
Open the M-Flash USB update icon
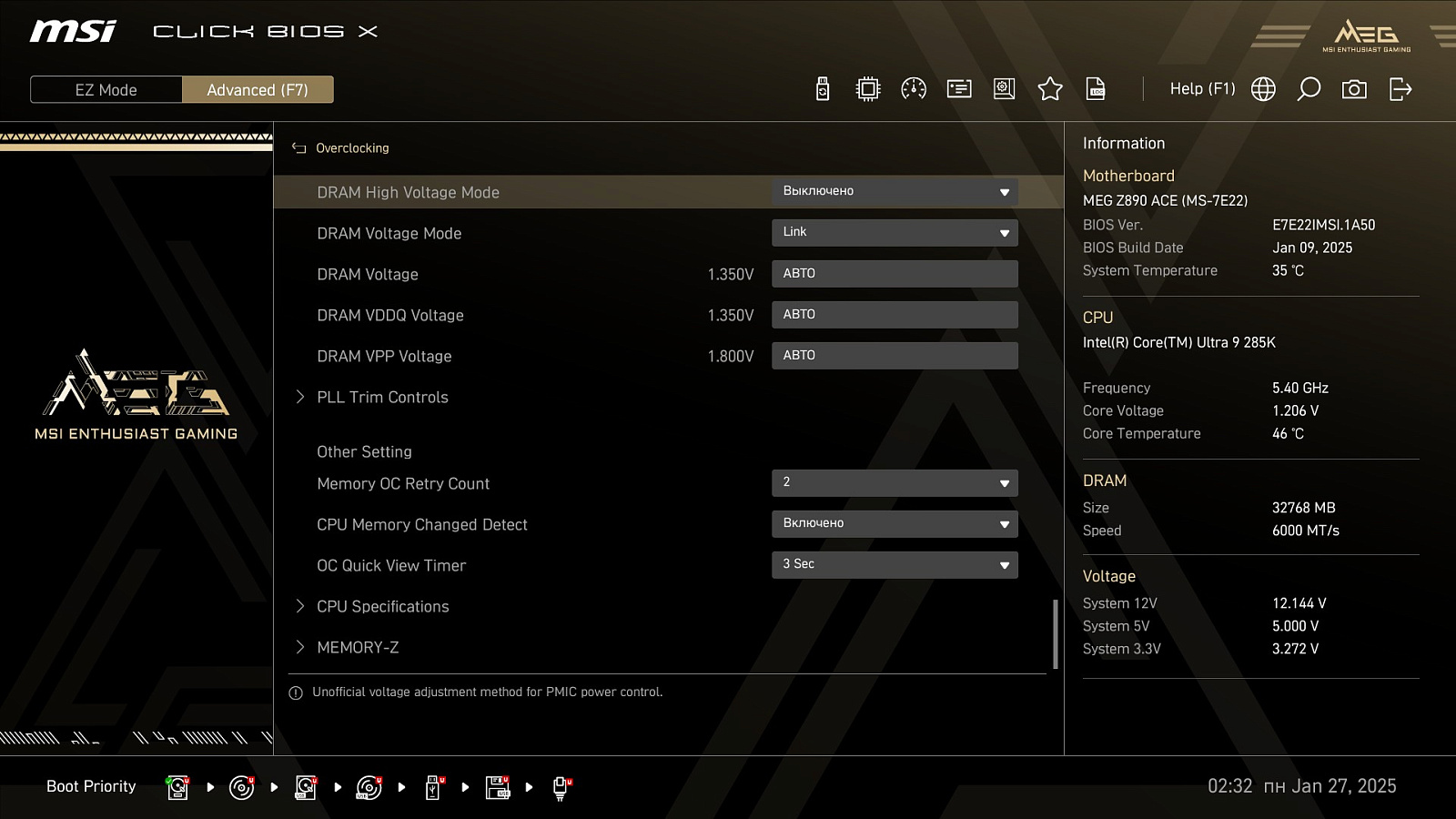point(823,89)
